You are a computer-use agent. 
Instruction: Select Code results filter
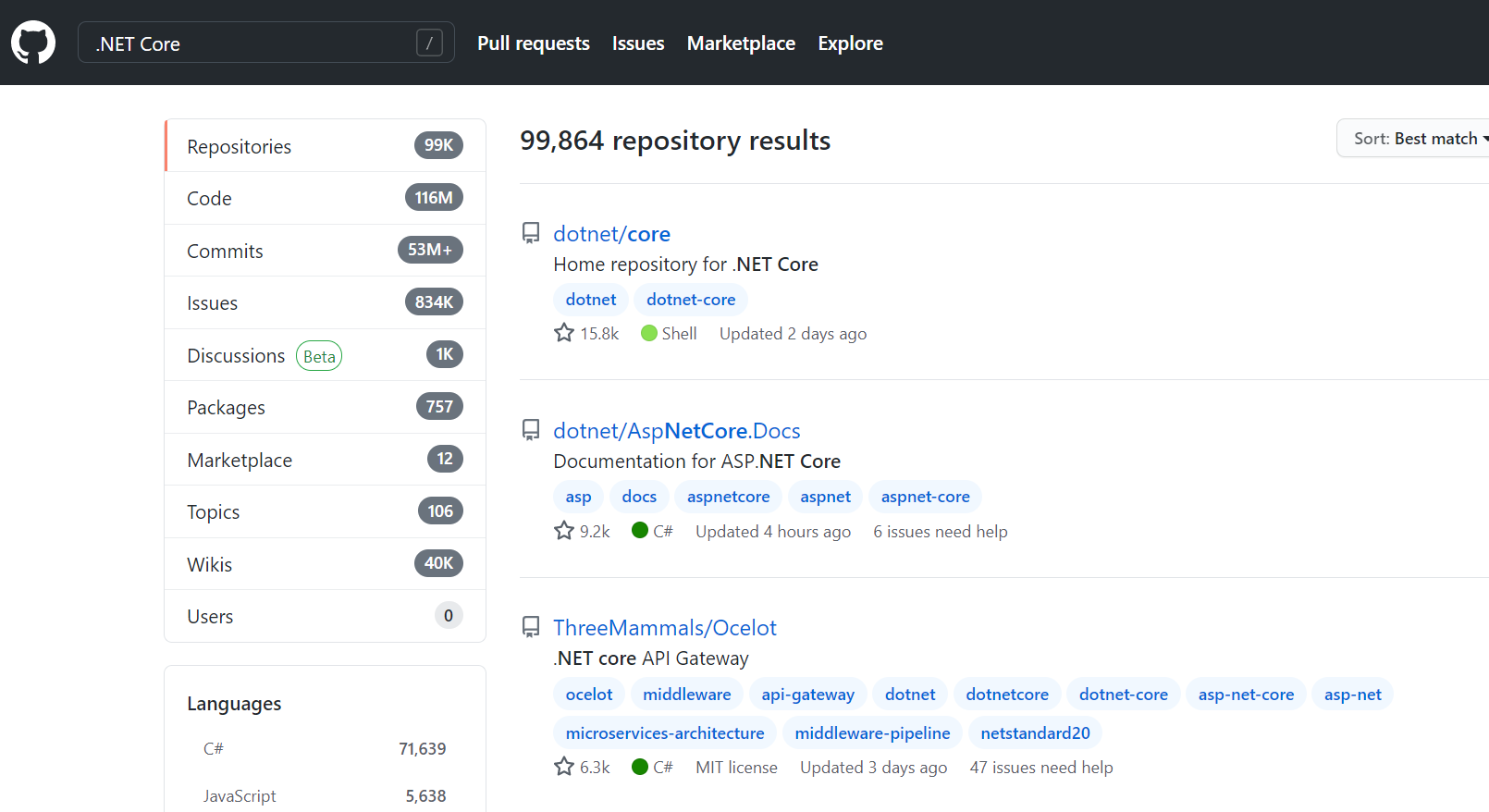pyautogui.click(x=326, y=198)
